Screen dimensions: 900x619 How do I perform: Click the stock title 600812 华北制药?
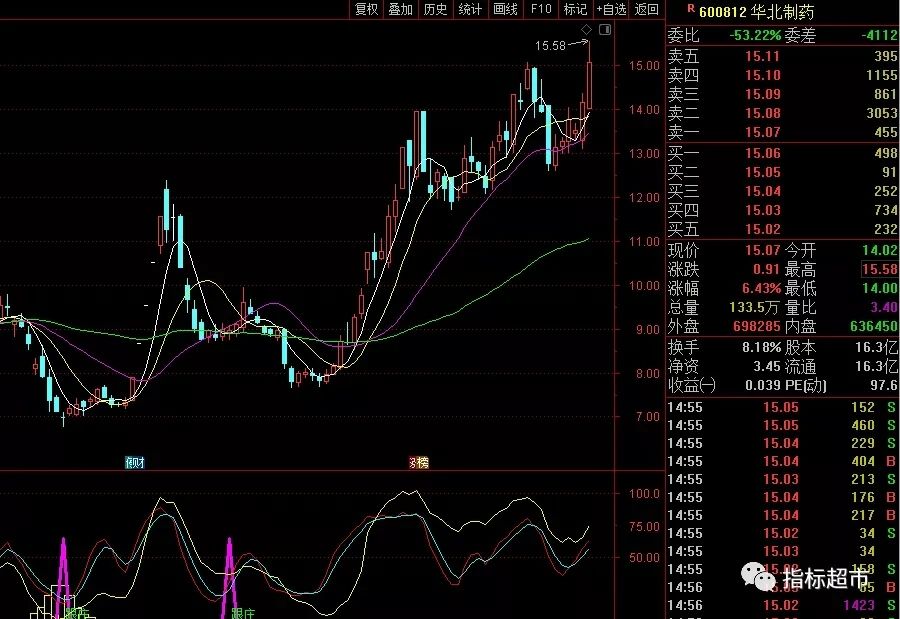(756, 11)
